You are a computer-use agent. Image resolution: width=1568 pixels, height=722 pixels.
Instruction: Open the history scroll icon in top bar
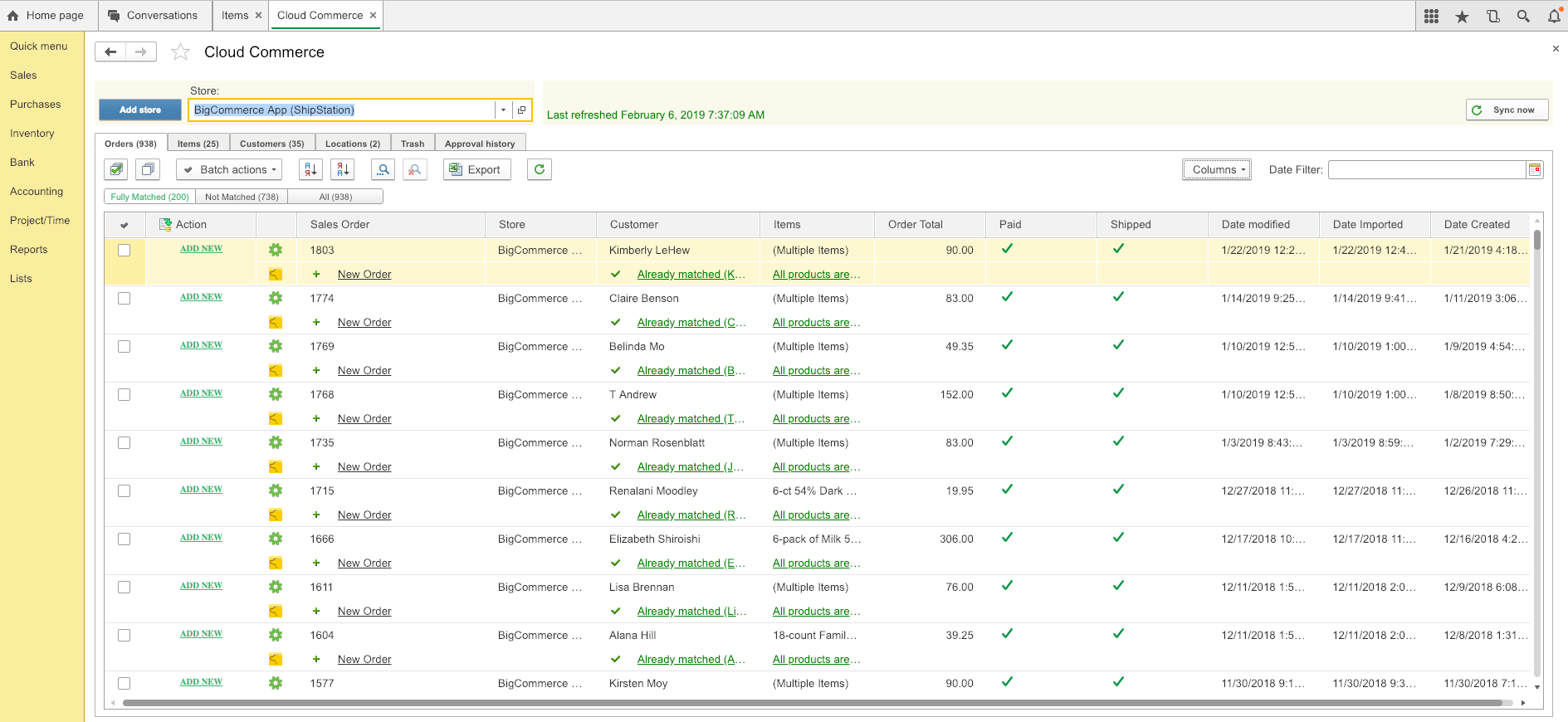click(x=1492, y=16)
